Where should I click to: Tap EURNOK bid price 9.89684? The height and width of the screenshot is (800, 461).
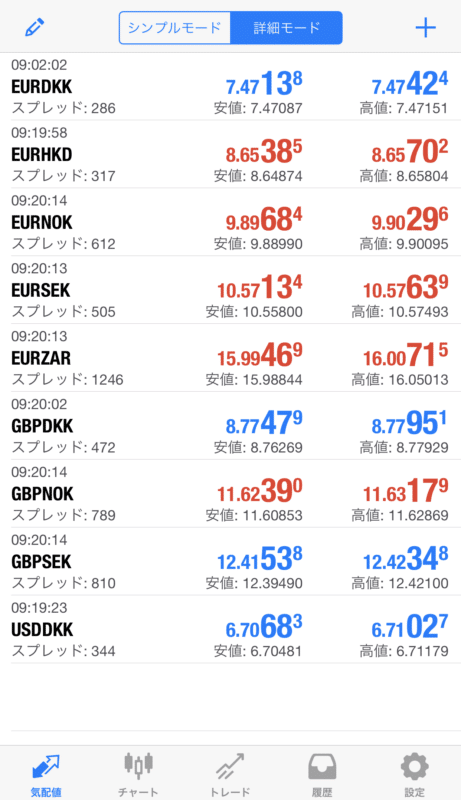point(264,220)
